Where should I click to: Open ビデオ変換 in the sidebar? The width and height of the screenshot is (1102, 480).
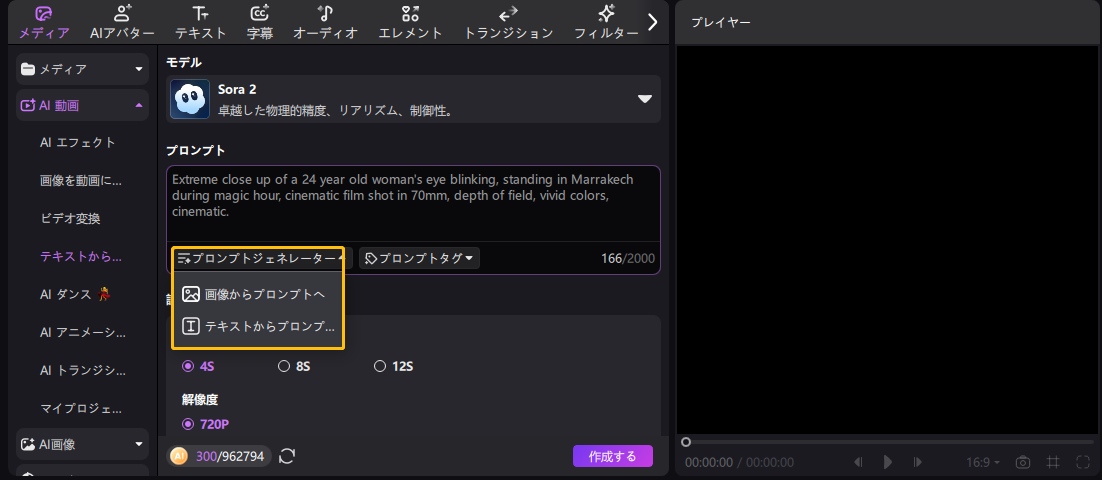coord(70,219)
